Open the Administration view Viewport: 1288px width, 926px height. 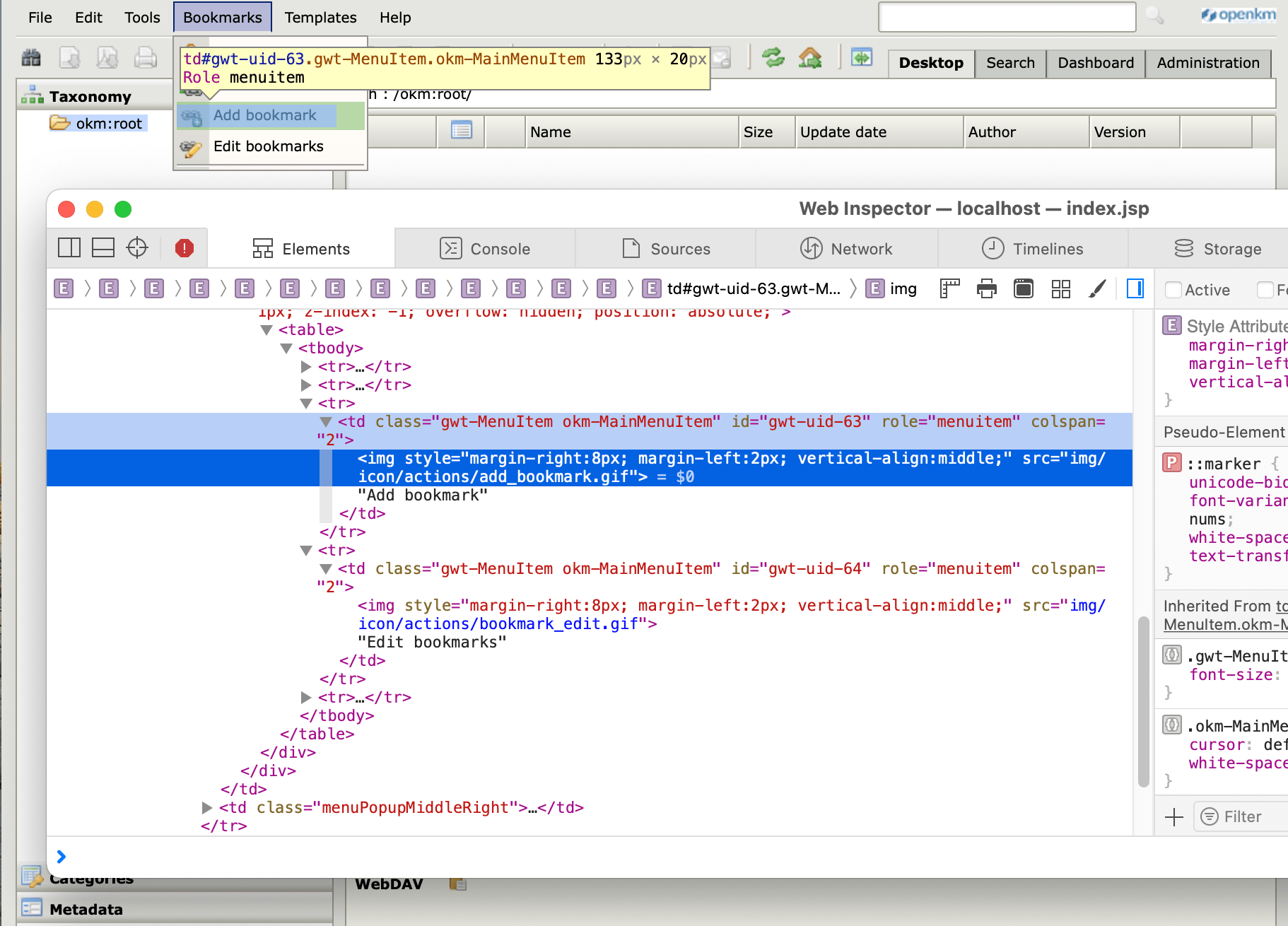1207,63
